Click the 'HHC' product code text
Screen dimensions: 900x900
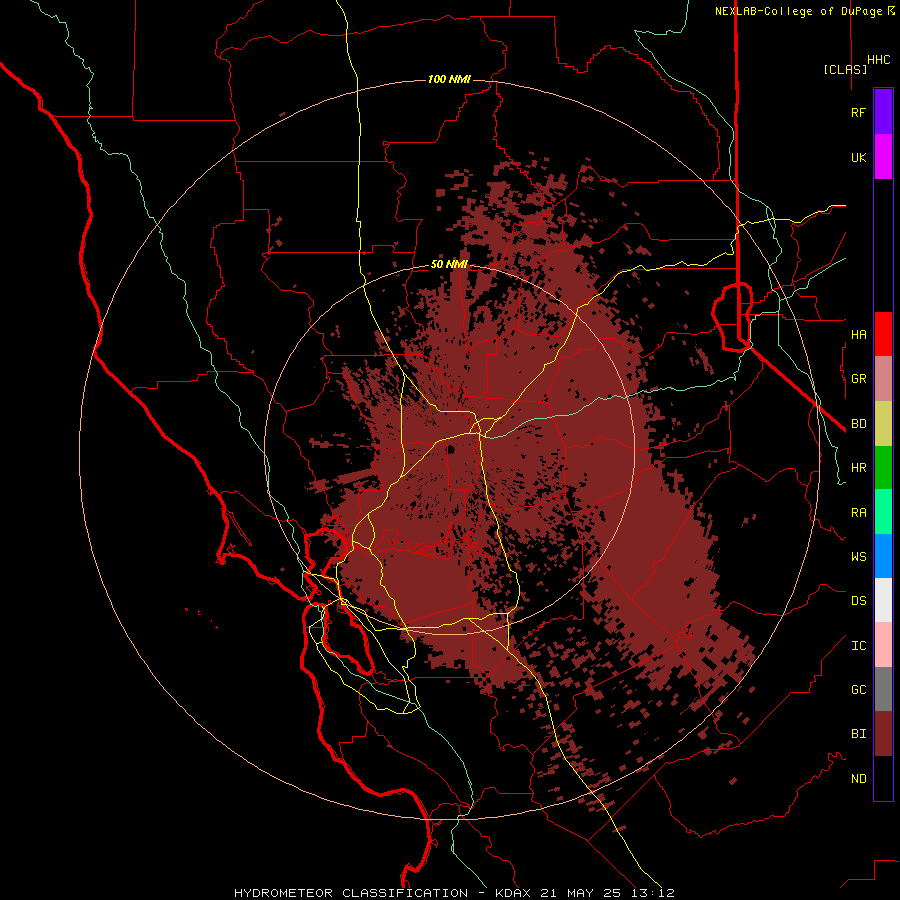click(879, 60)
